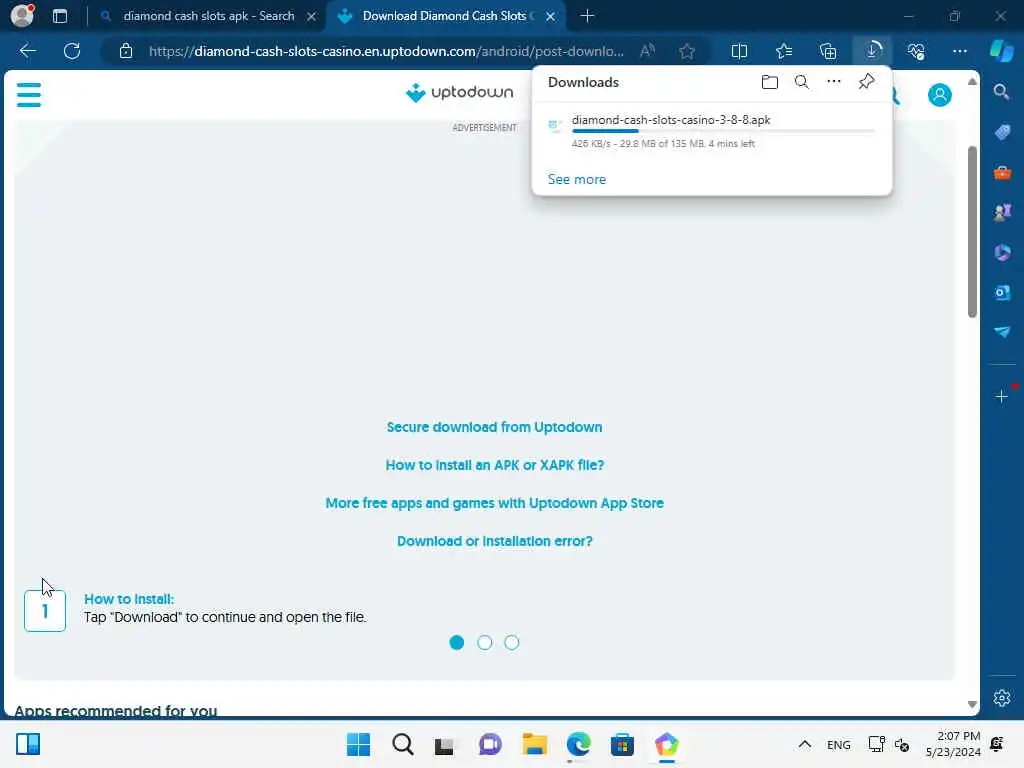Open sidebar Search icon
Image resolution: width=1024 pixels, height=768 pixels.
pos(1001,92)
